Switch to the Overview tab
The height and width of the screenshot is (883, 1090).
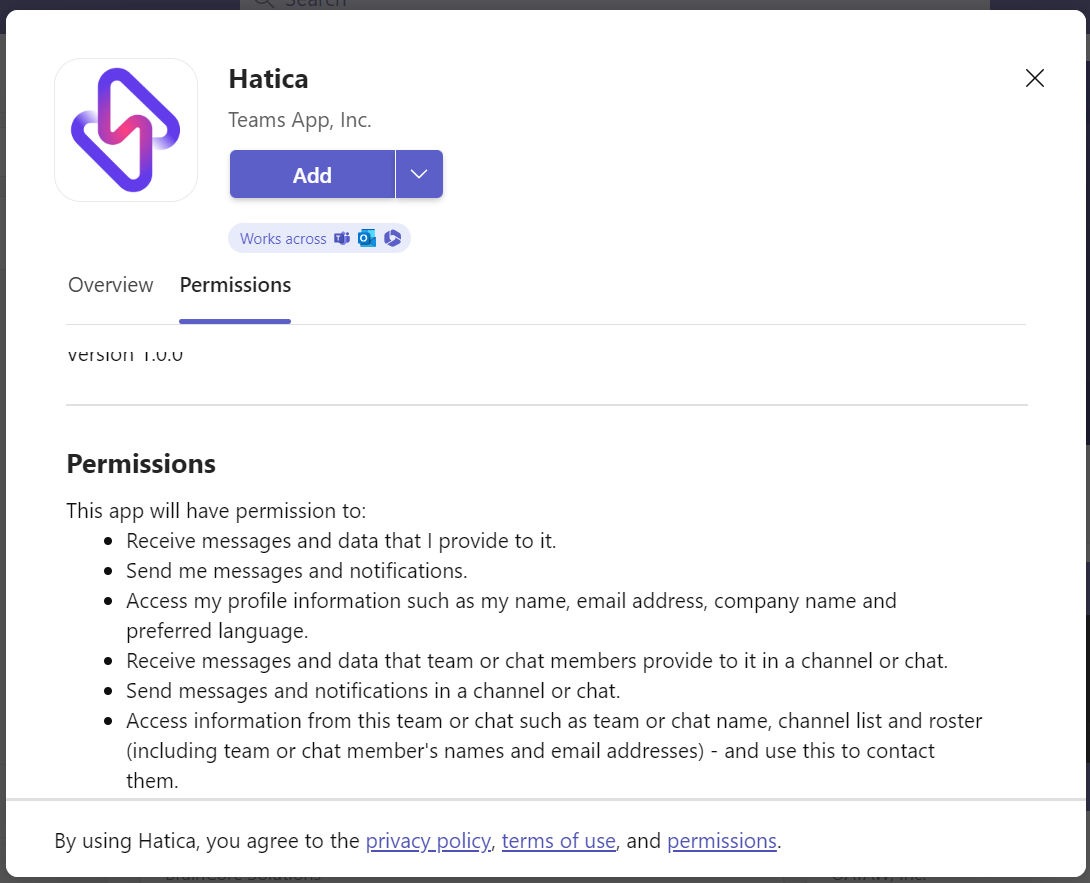coord(111,285)
